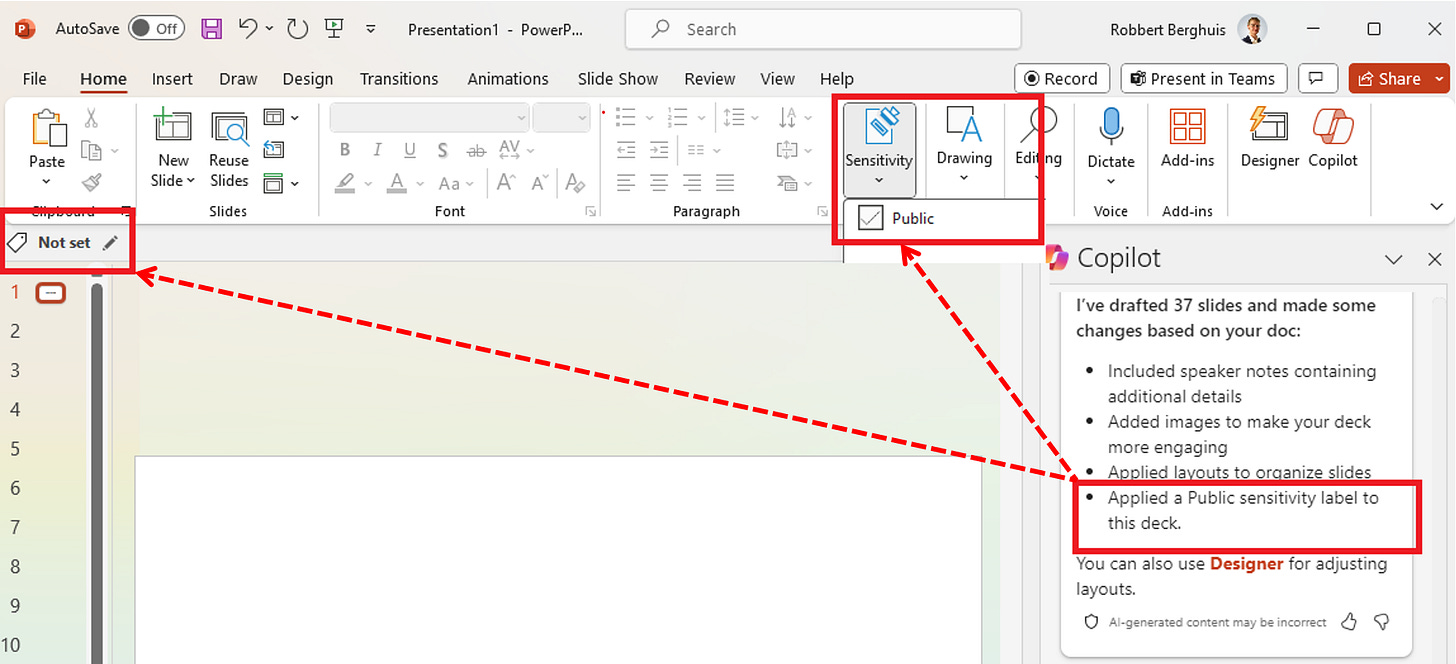Screen dimensions: 1456x664
Task: Click the Undo arrow icon
Action: (248, 29)
